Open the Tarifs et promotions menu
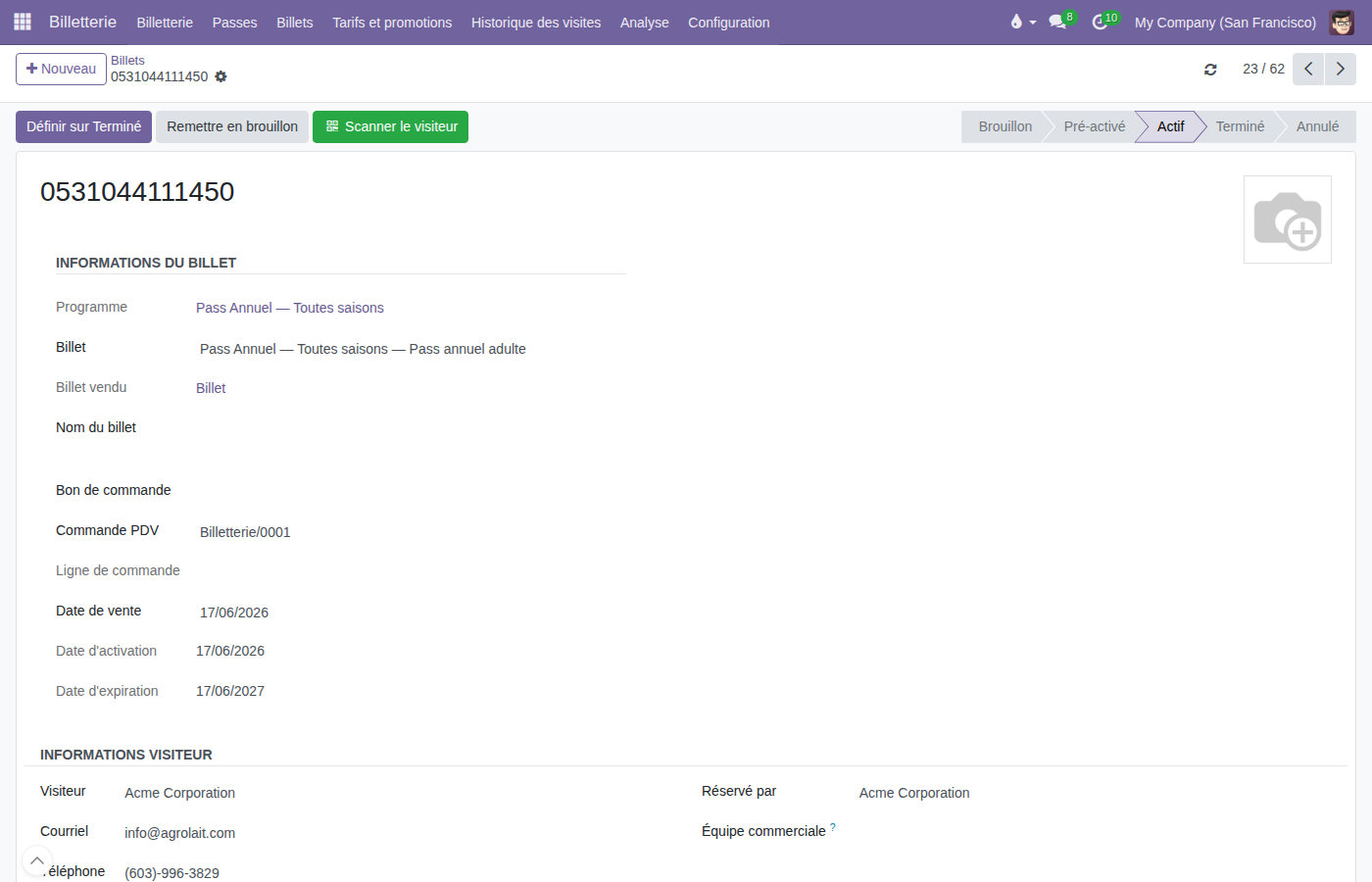 click(x=392, y=22)
